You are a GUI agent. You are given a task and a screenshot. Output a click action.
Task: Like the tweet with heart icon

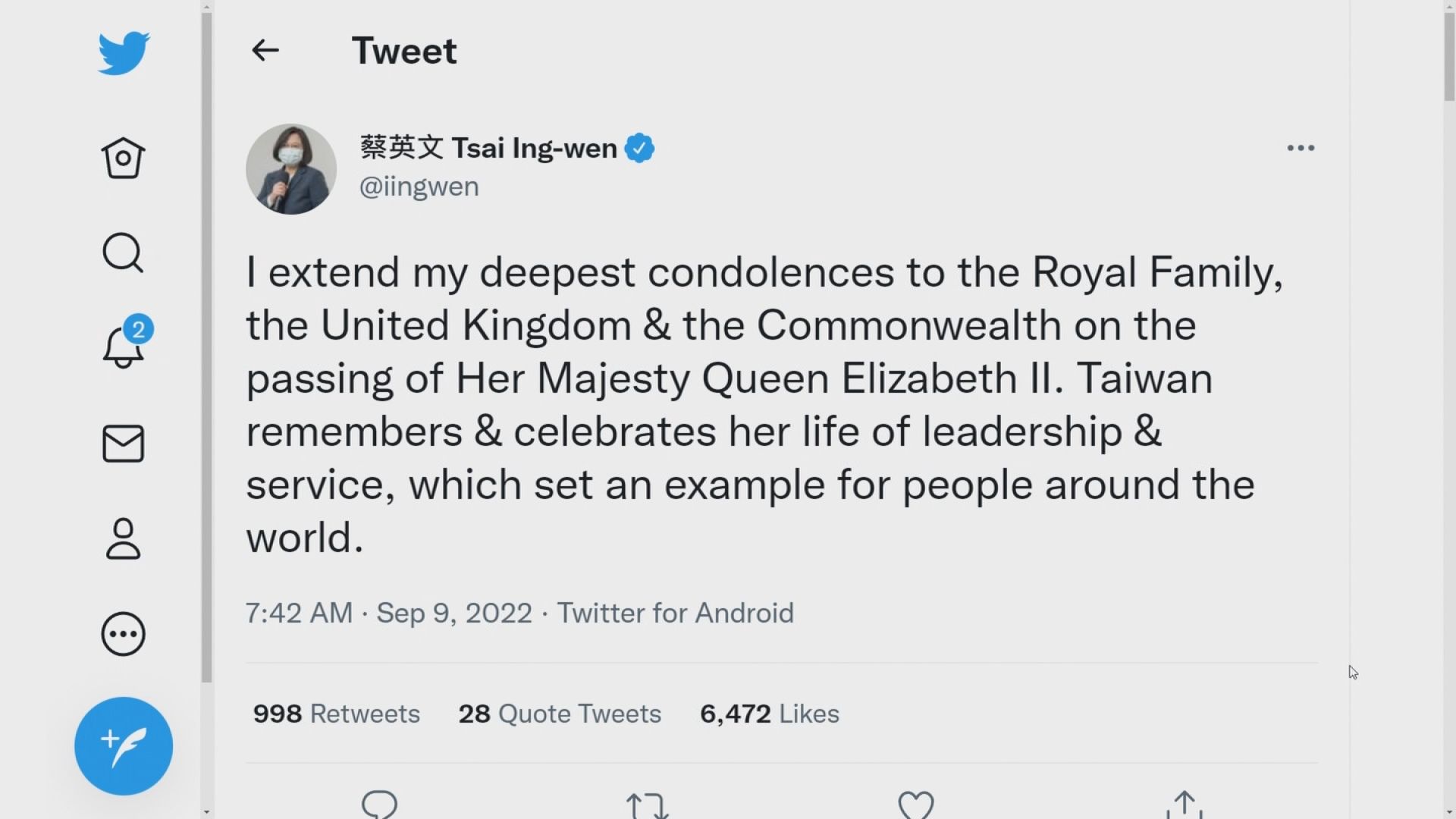915,805
